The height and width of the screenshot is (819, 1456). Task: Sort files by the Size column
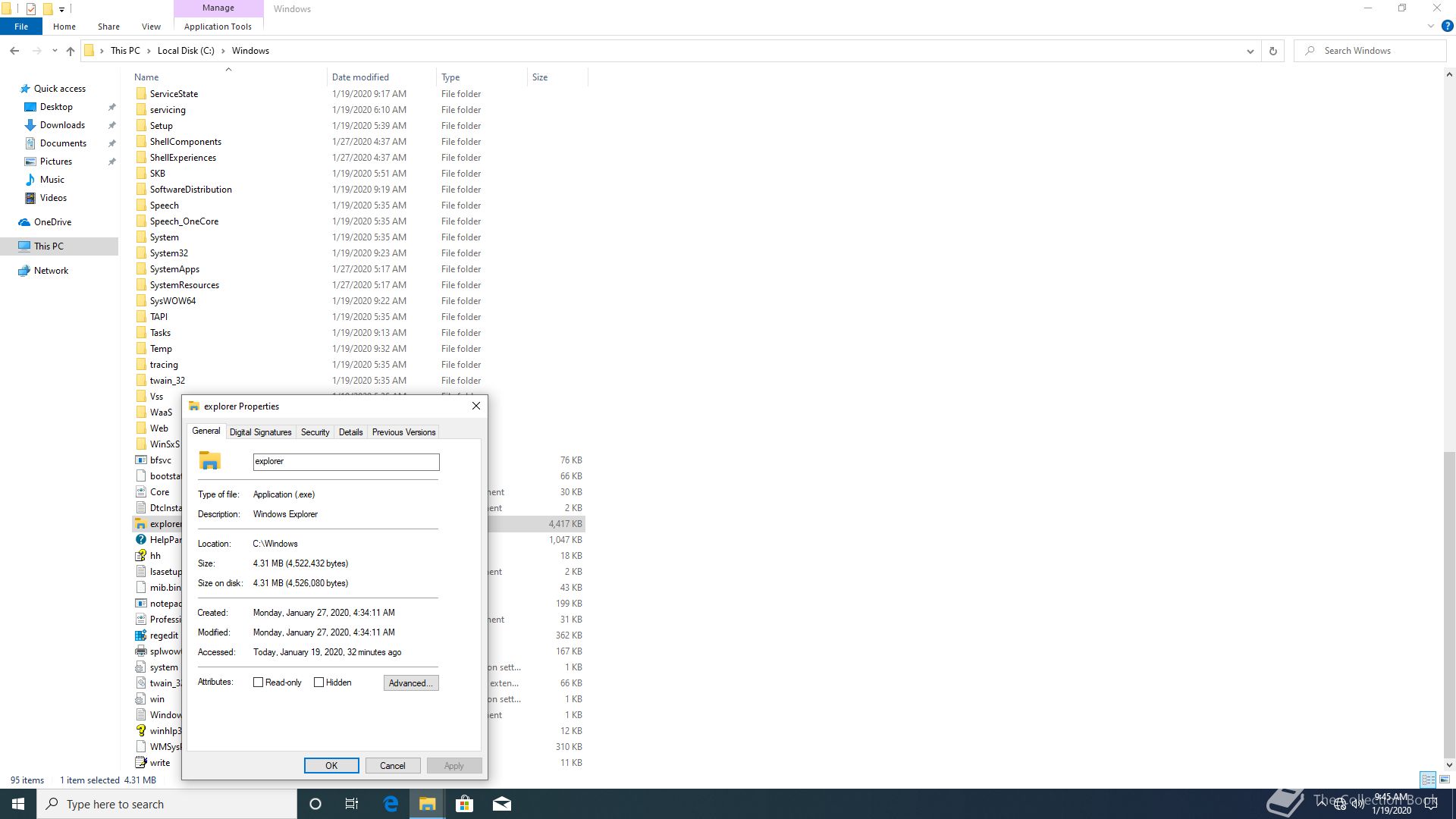pos(557,77)
